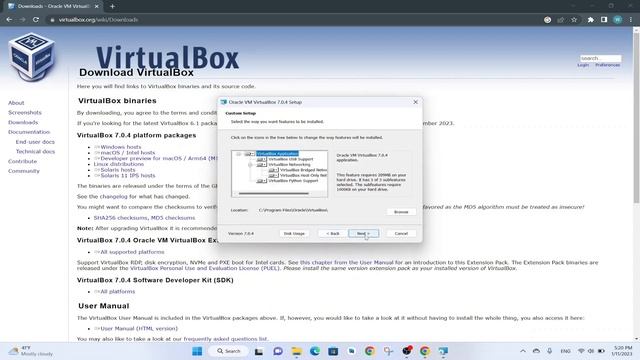
Task: Click Browse to change install location
Action: pyautogui.click(x=401, y=212)
